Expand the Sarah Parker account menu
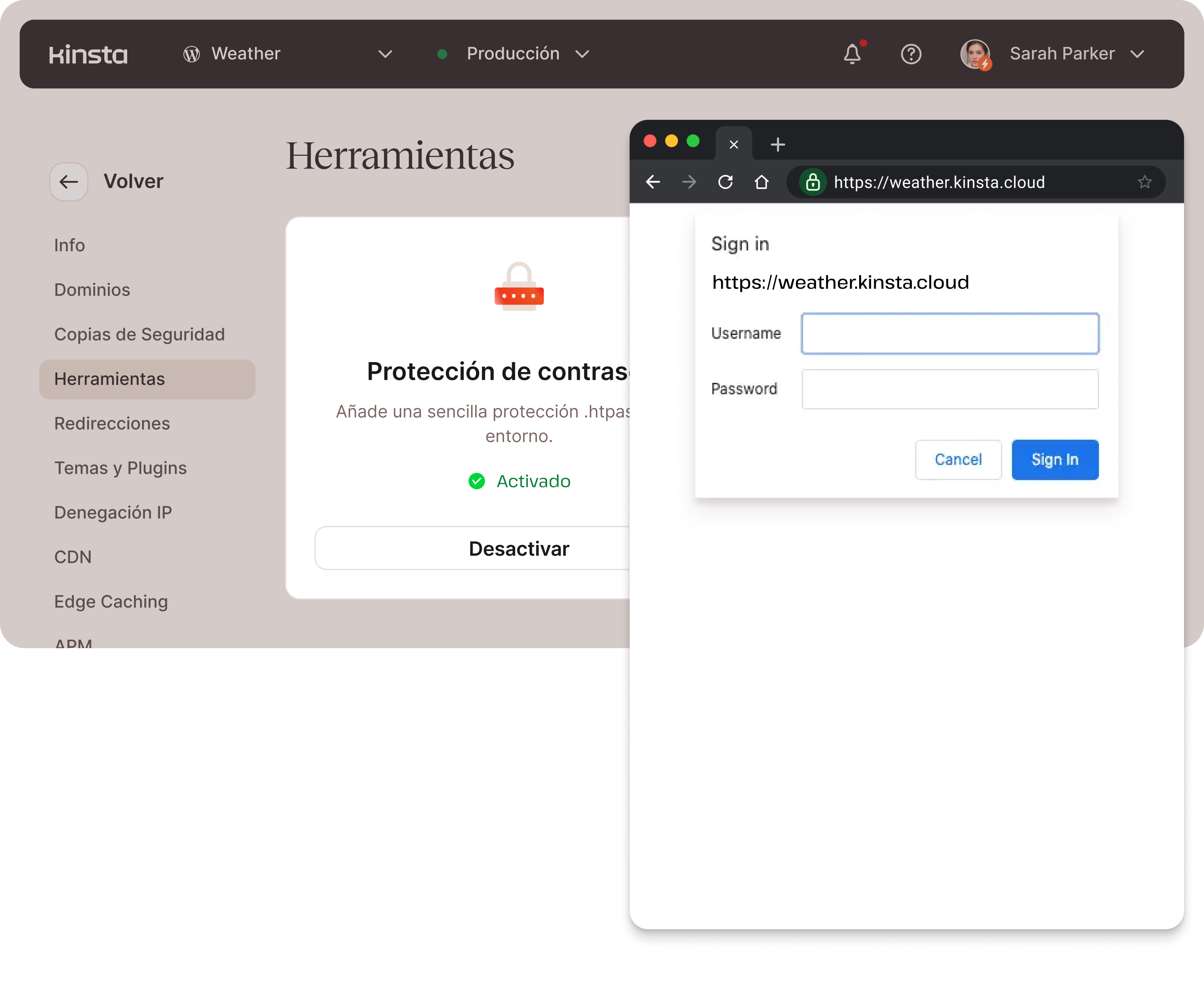This screenshot has height=983, width=1204. (1137, 55)
